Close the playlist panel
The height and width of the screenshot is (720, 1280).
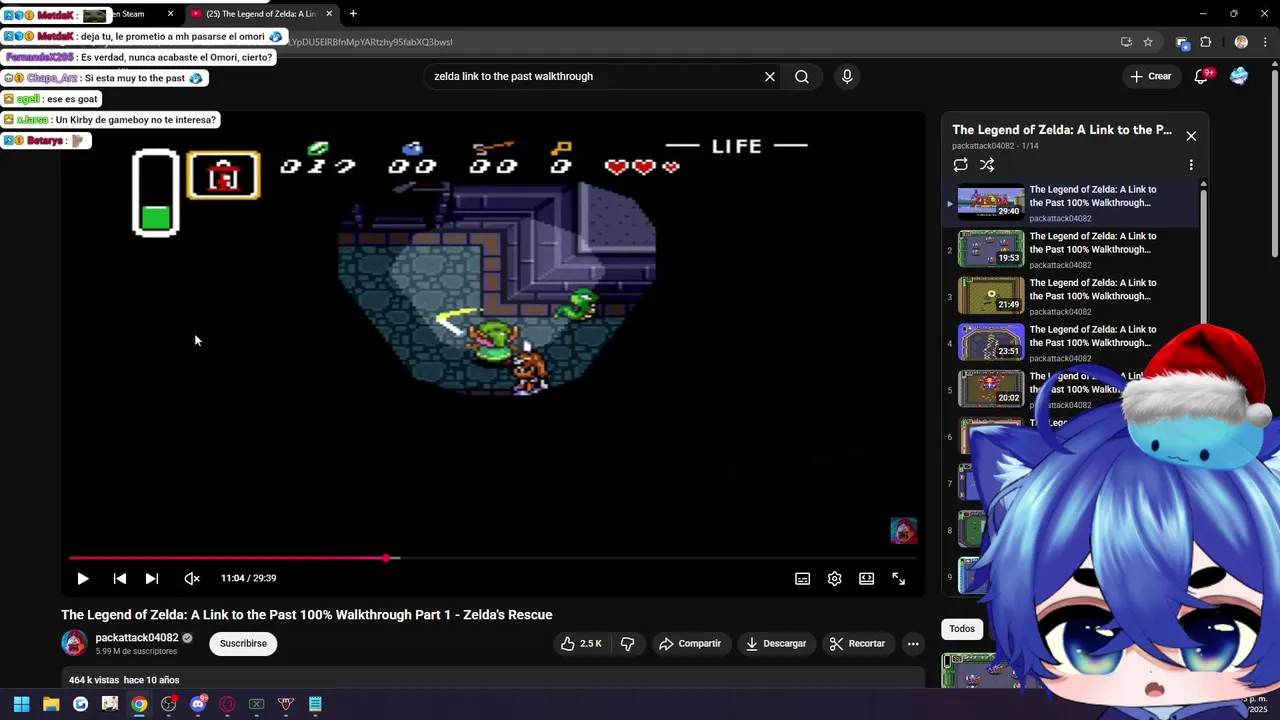click(1191, 136)
